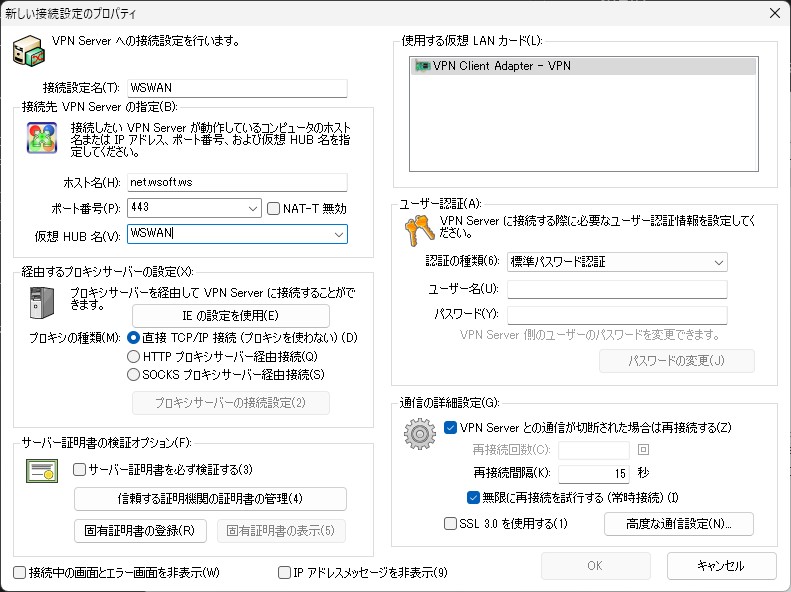Click the proxy server tower icon
Screen dimensions: 791x592
click(x=42, y=303)
